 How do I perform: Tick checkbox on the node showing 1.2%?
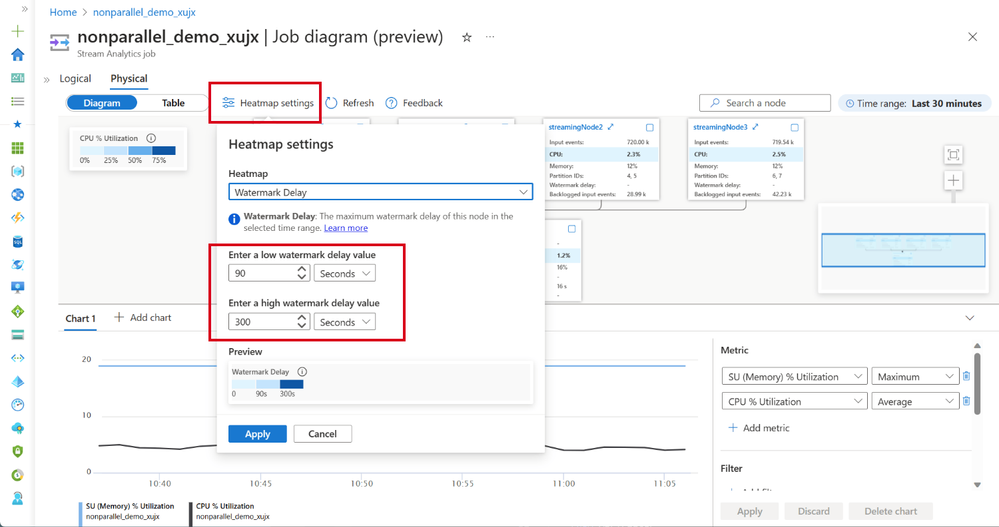click(x=571, y=229)
